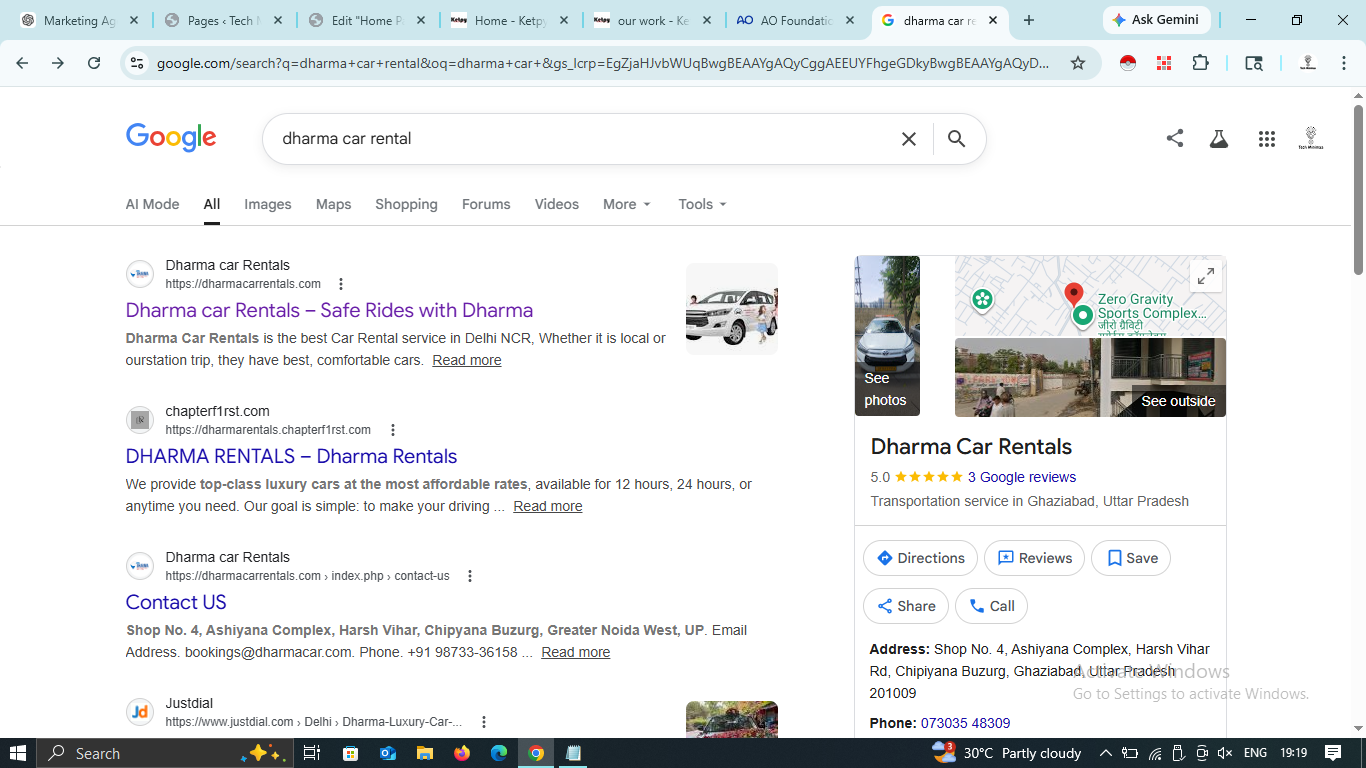This screenshot has width=1366, height=768.
Task: Expand the map with fullscreen icon
Action: [1206, 276]
